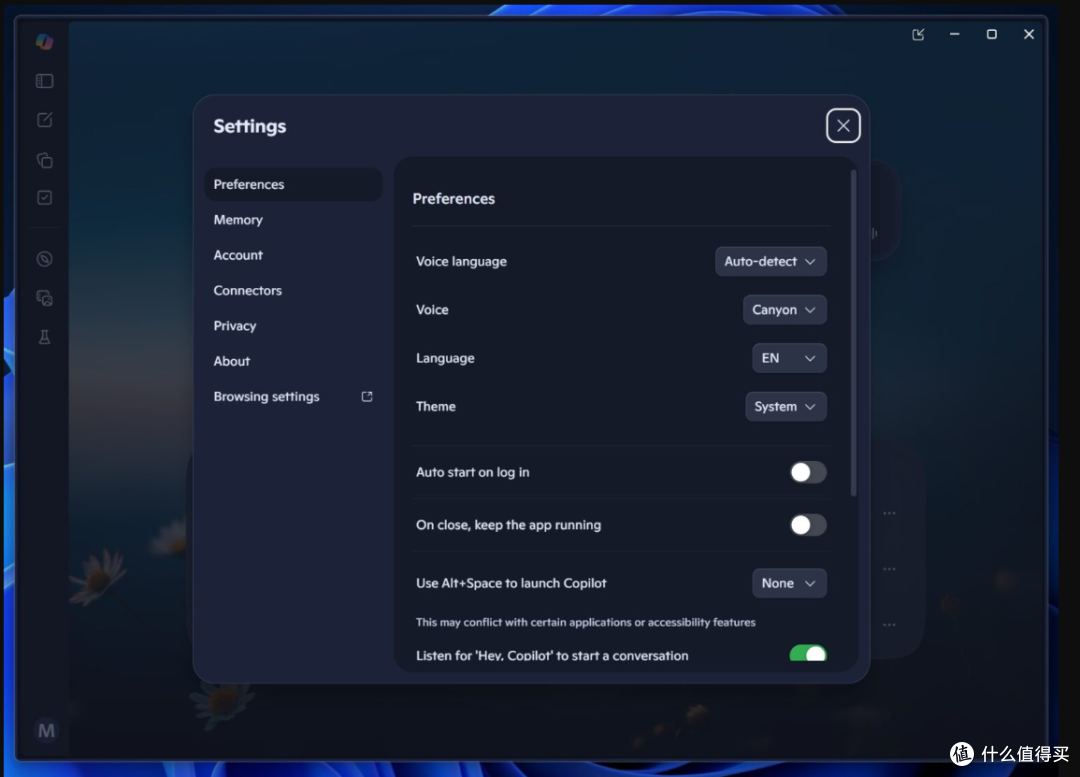Open the Alt+Space shortcut dropdown showing None
Viewport: 1080px width, 777px height.
[x=789, y=583]
